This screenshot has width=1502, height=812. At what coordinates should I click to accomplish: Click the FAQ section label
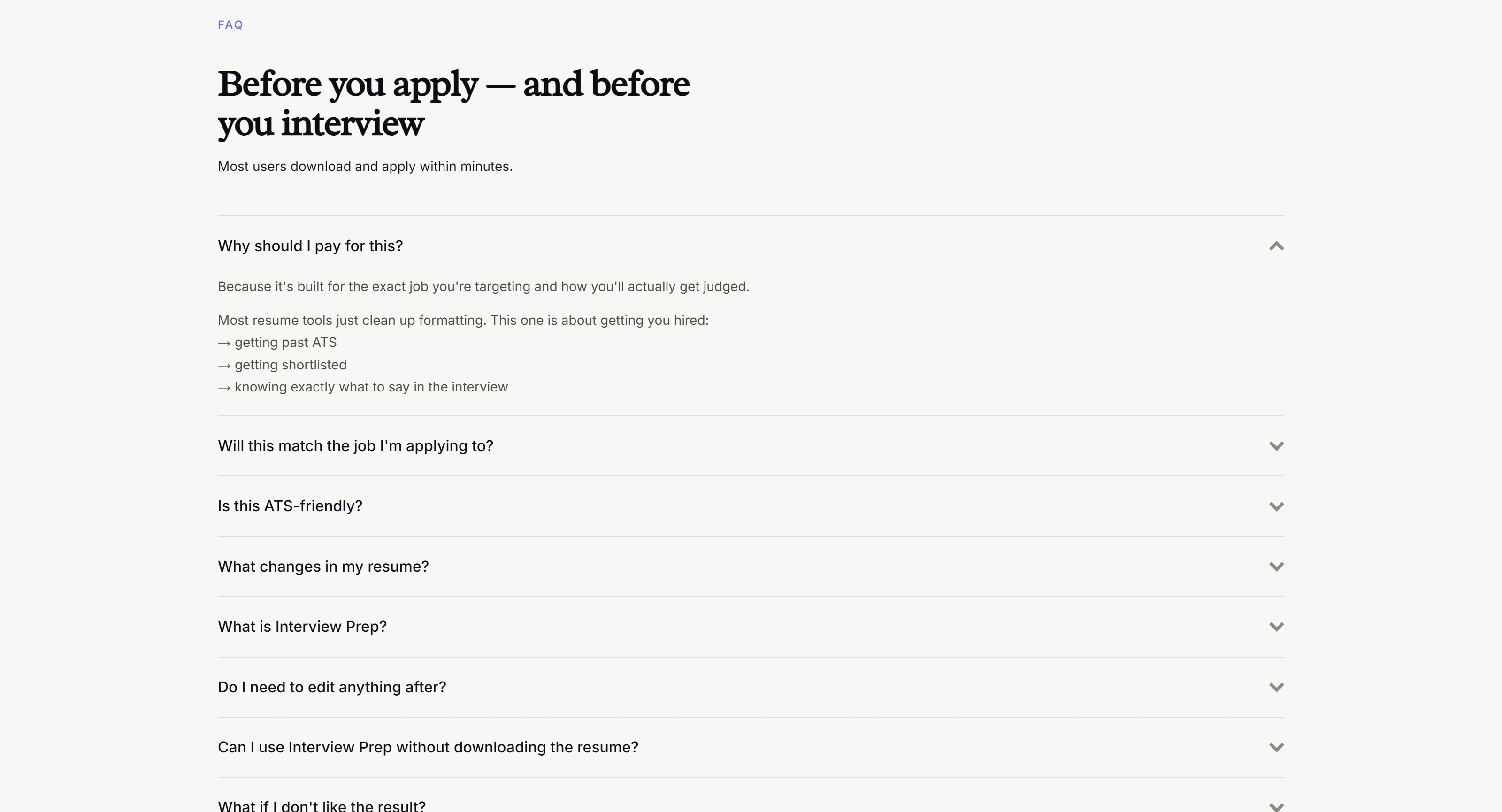point(230,24)
